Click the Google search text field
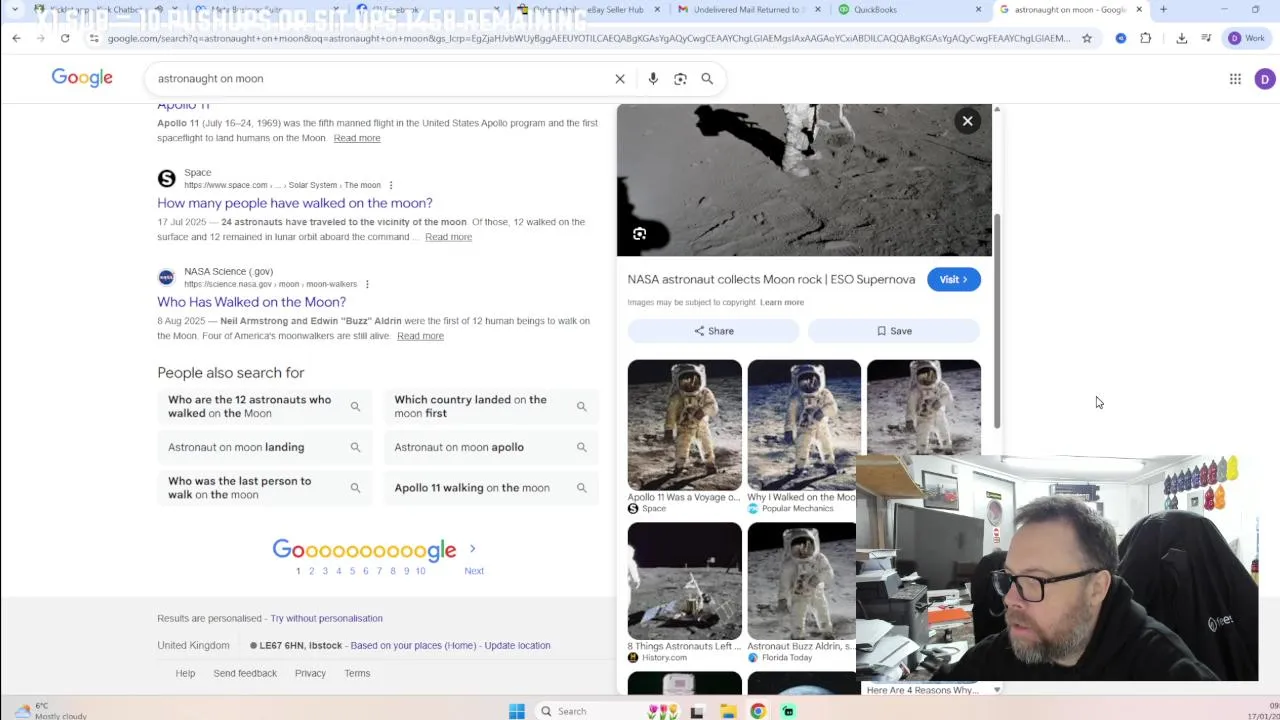 click(x=380, y=79)
